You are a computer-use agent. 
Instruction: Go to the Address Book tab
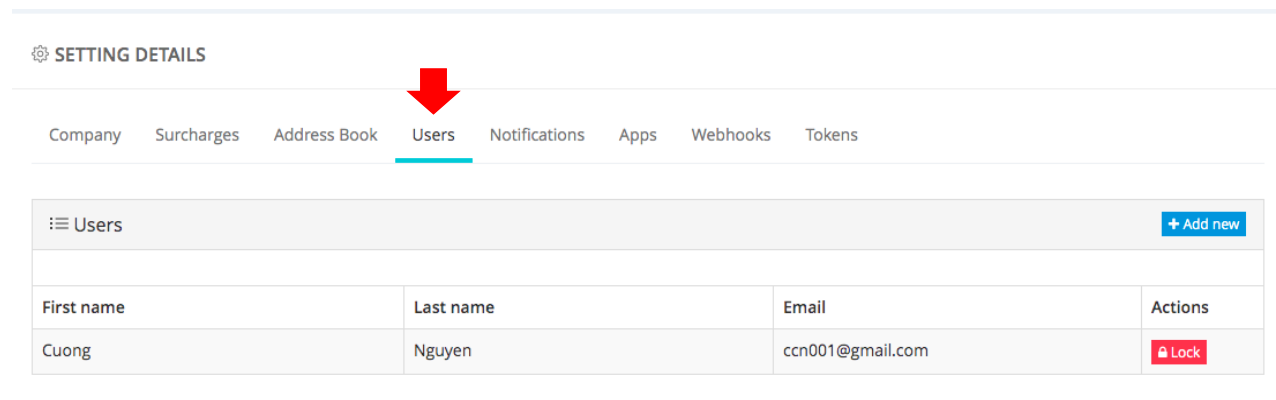[325, 134]
